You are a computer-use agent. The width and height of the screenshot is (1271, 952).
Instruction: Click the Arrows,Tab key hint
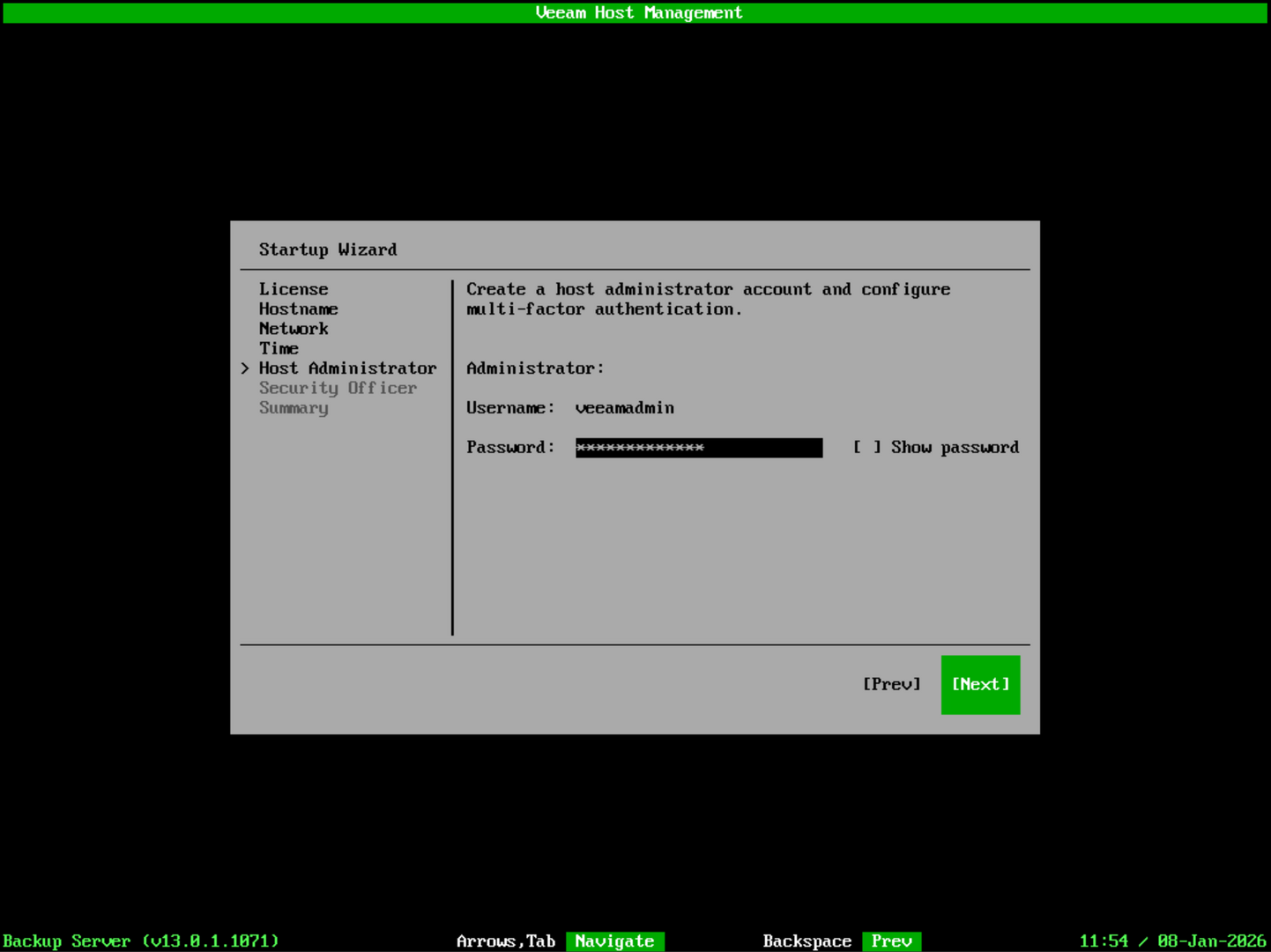tap(506, 941)
